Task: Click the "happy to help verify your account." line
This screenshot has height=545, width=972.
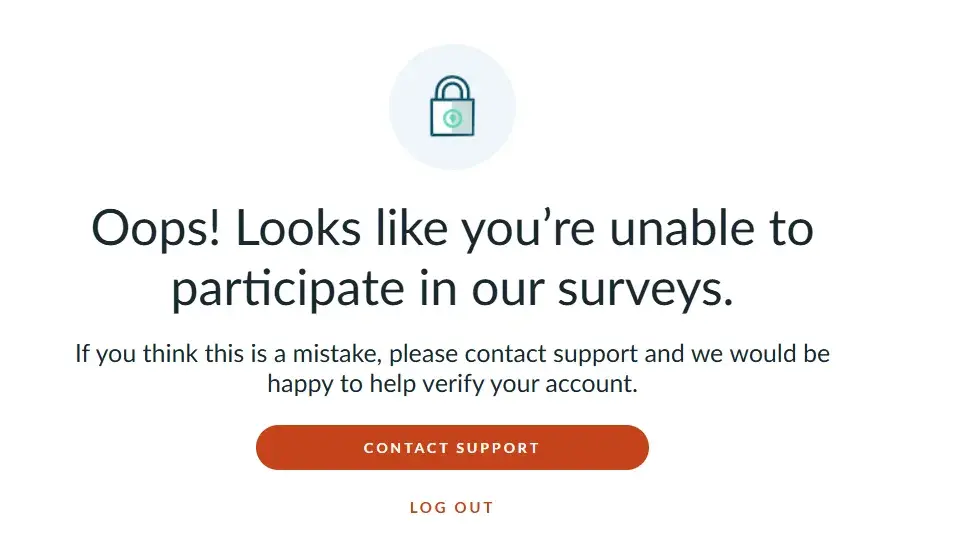Action: 452,384
